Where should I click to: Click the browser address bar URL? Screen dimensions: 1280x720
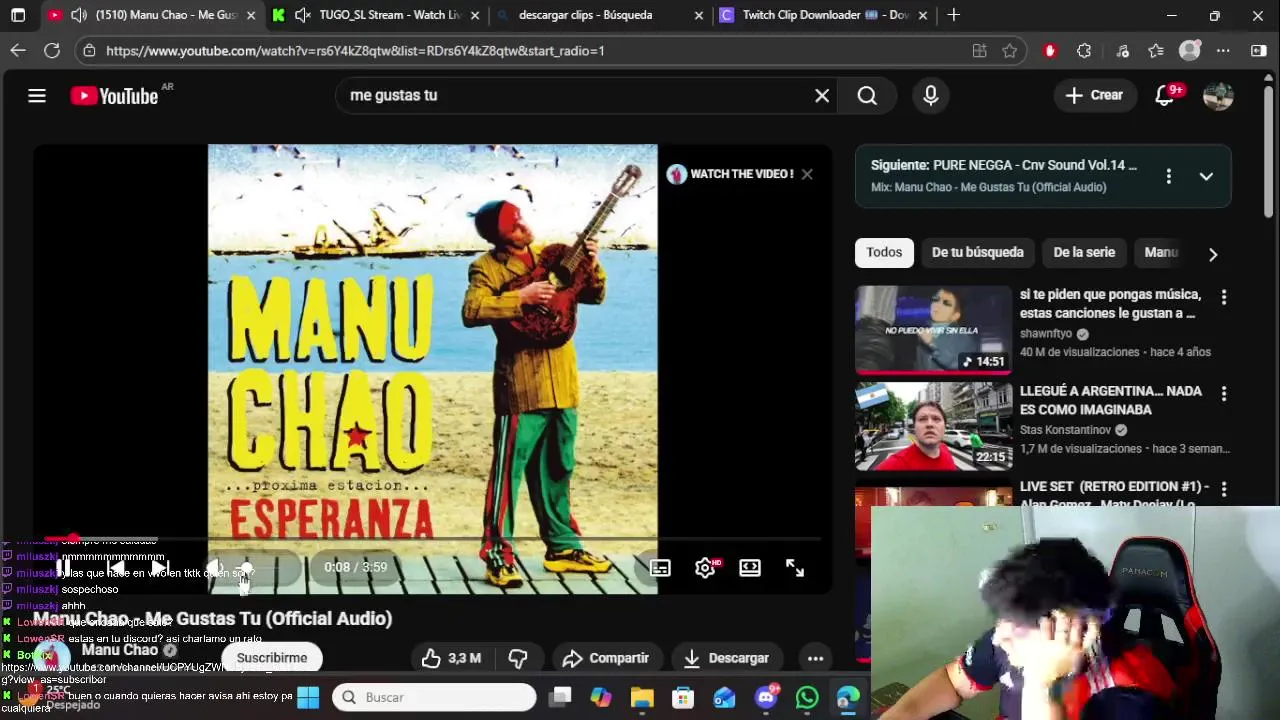click(355, 51)
